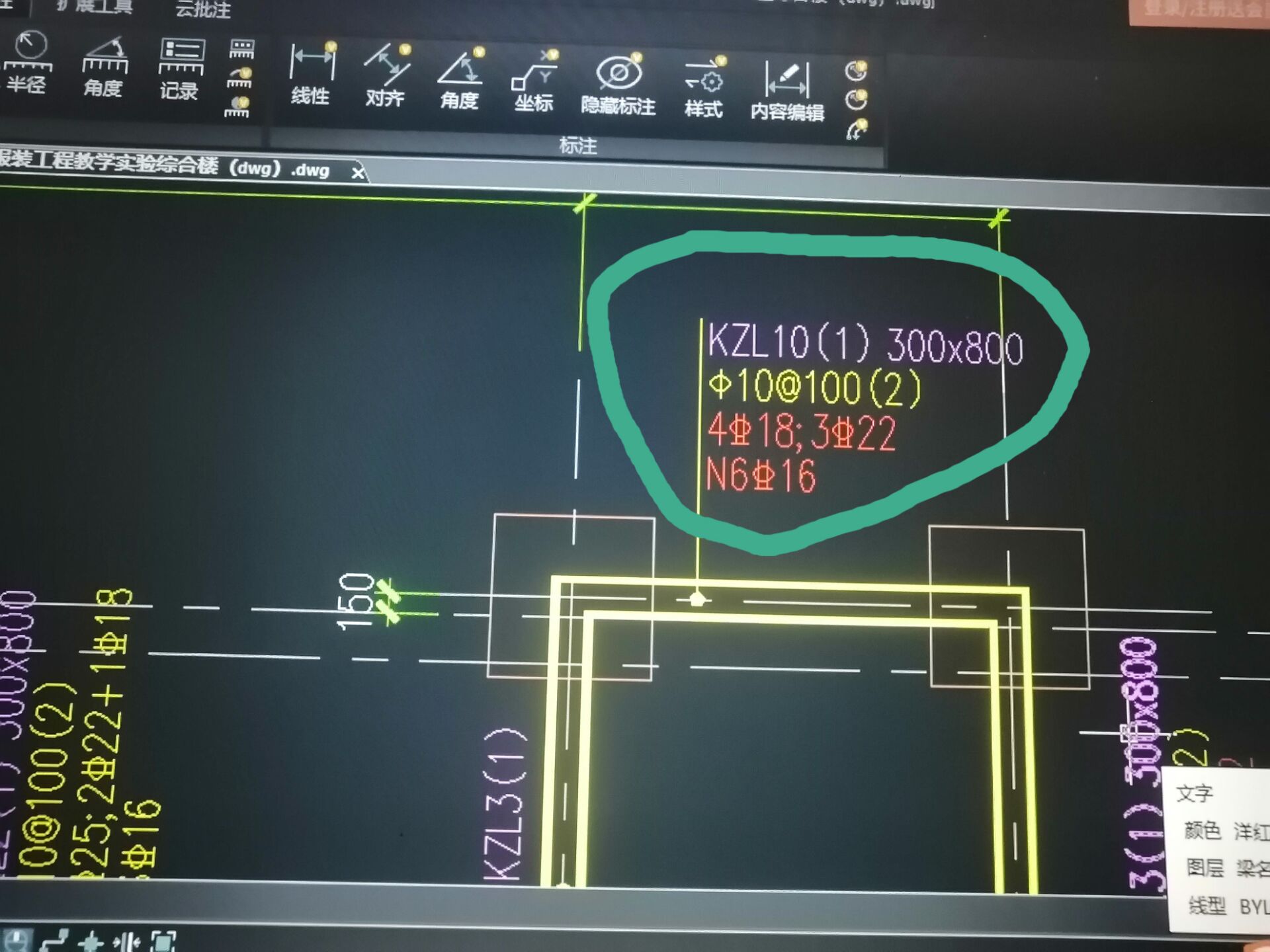Select the 角度 angle measurement tool beside 半径

tap(103, 67)
